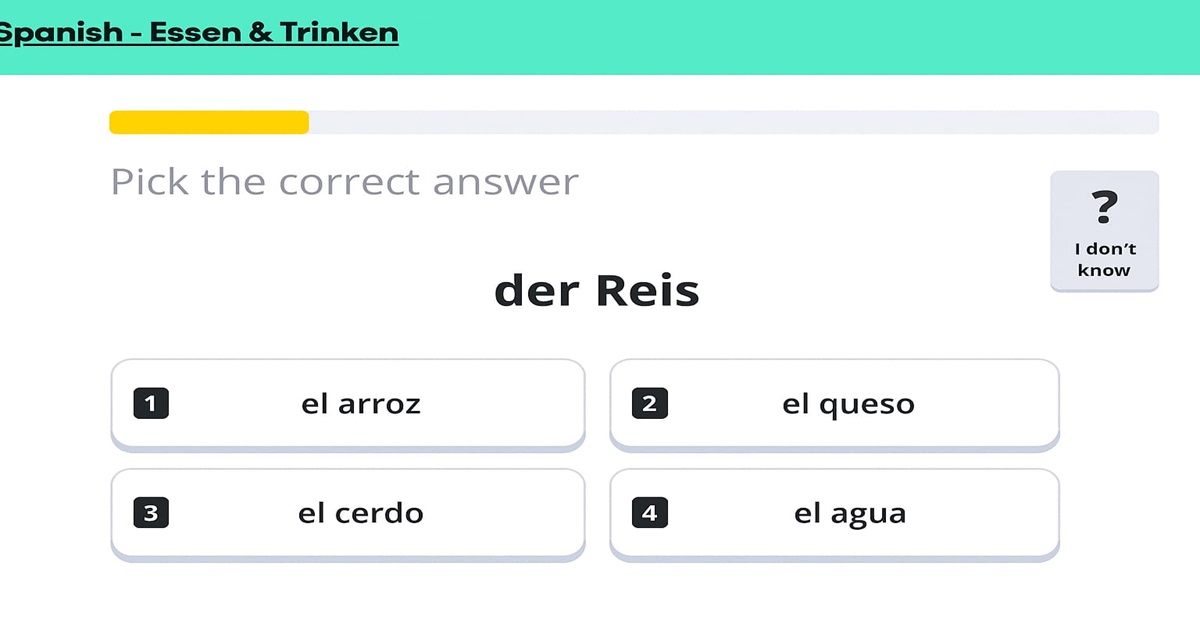
Task: Choose the 'el queso' answer text
Action: pos(848,404)
